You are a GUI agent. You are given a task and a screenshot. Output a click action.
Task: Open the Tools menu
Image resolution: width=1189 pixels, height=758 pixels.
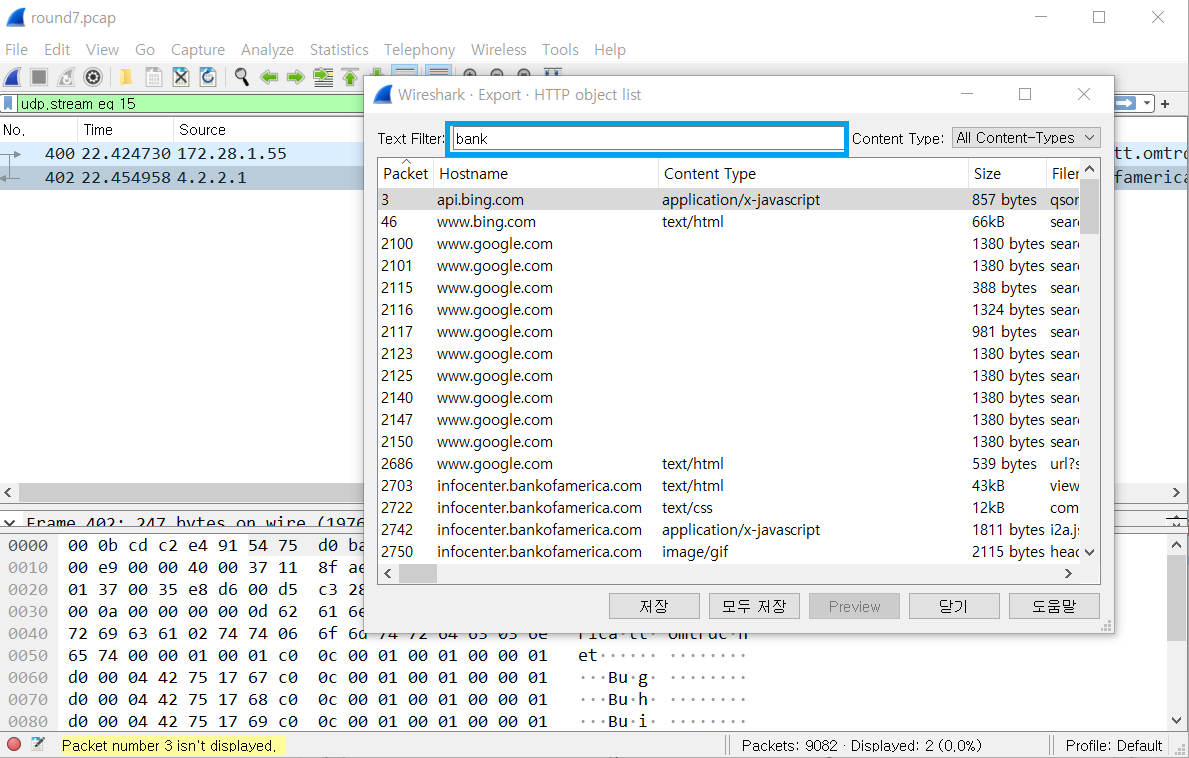click(560, 50)
